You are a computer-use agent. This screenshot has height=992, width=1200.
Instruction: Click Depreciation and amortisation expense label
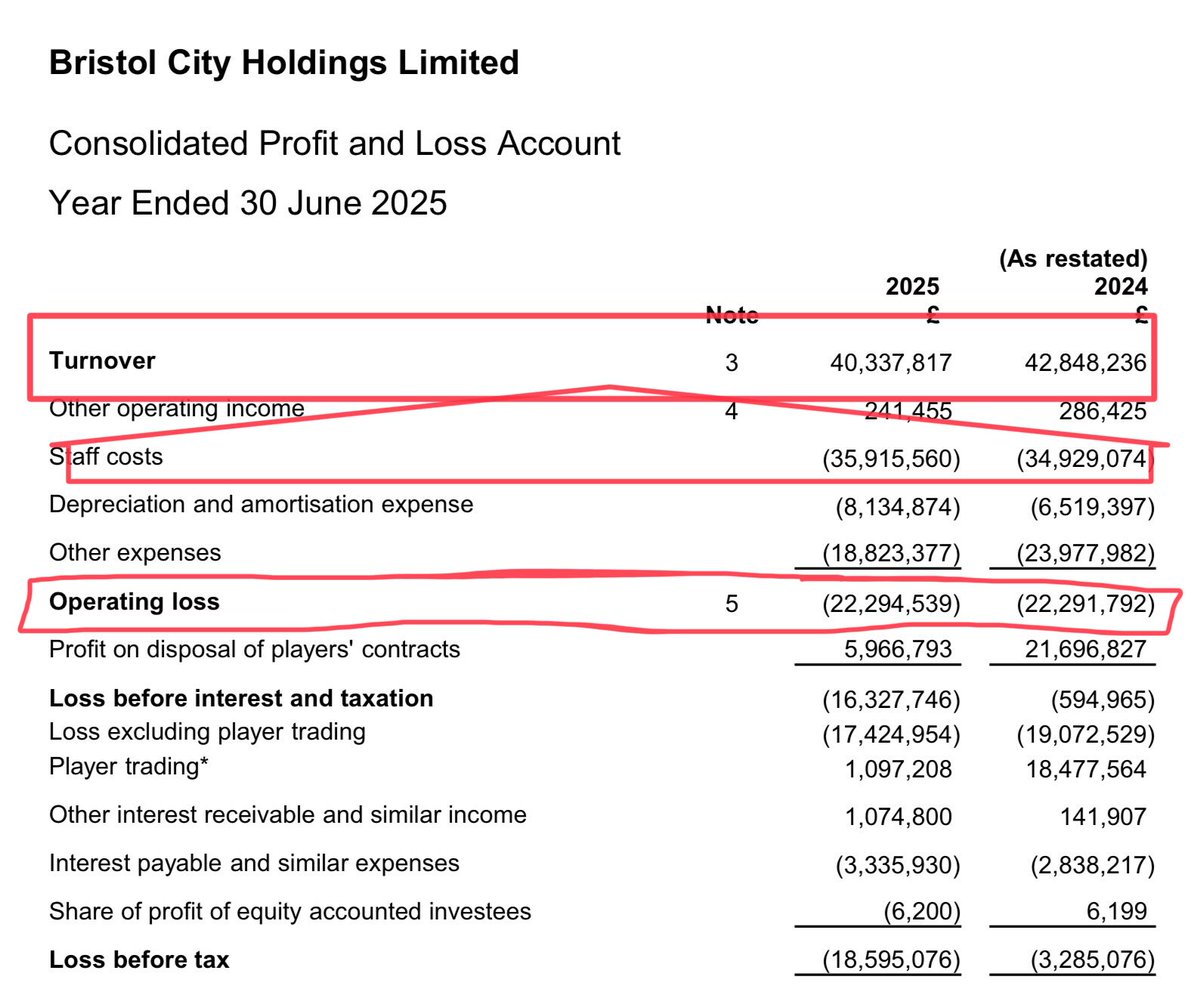click(x=261, y=505)
